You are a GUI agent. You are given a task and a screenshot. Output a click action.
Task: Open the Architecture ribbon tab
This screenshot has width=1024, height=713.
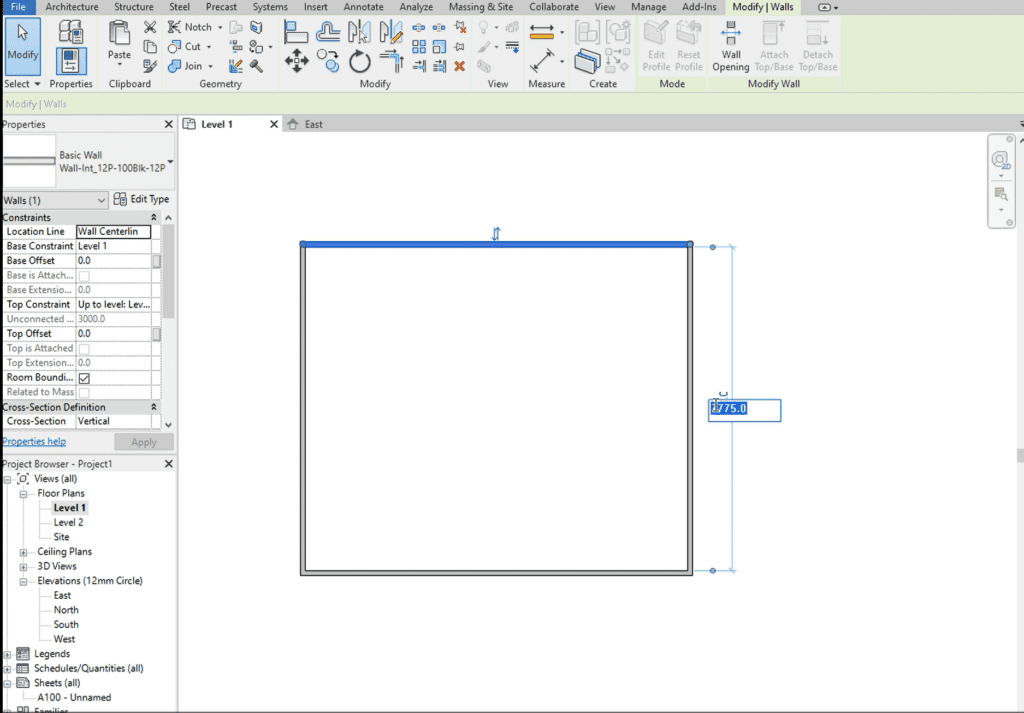(x=72, y=7)
